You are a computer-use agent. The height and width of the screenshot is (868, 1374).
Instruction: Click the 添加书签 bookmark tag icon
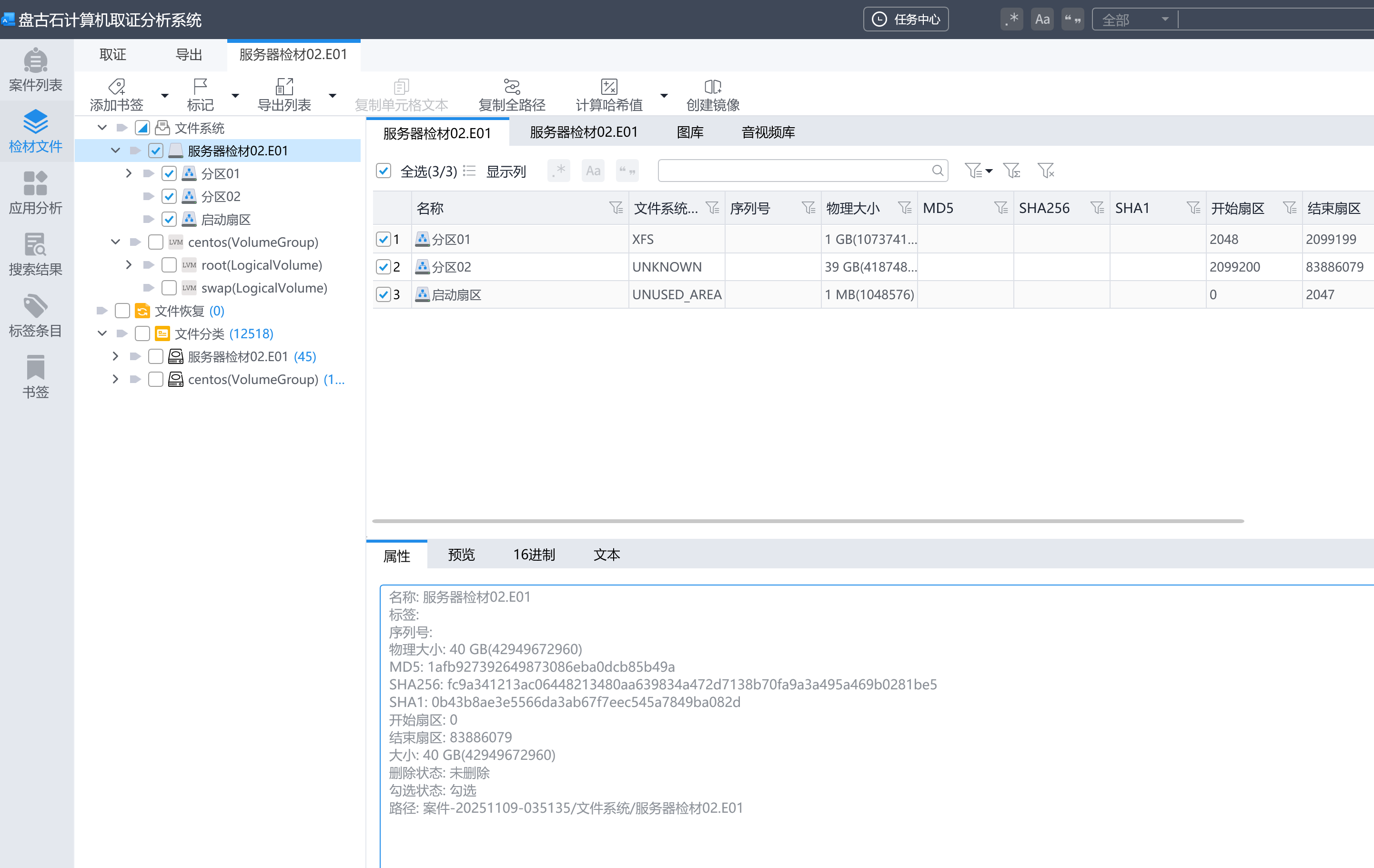point(116,87)
